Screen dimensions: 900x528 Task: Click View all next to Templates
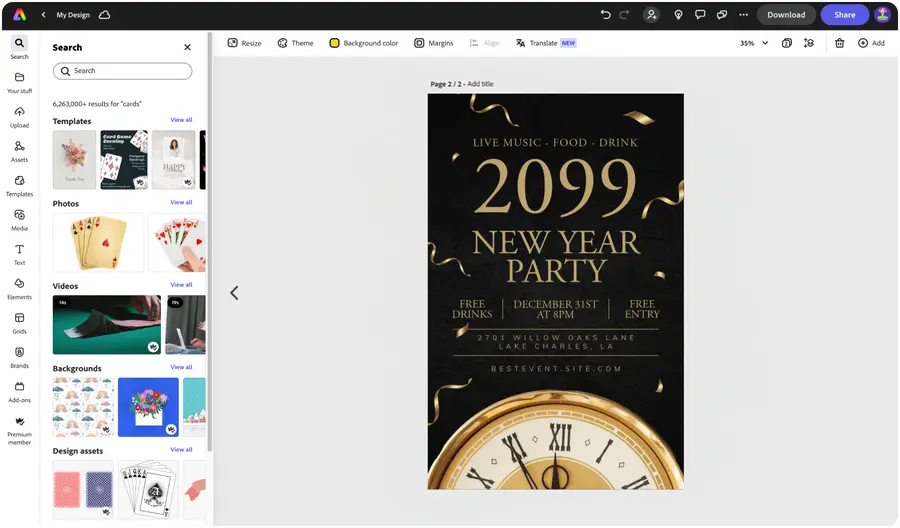click(181, 120)
